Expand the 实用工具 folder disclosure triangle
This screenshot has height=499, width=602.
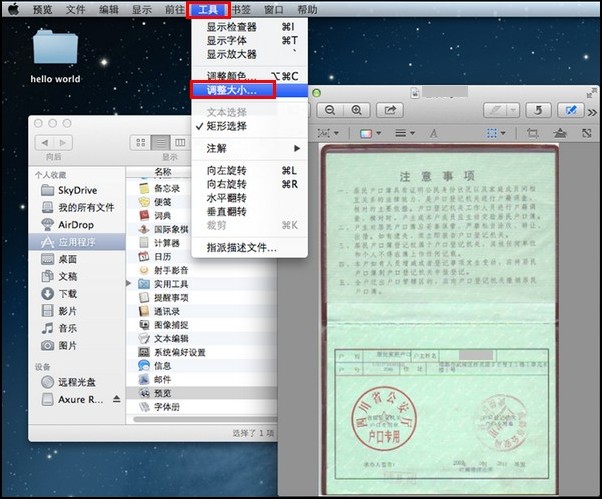(131, 284)
